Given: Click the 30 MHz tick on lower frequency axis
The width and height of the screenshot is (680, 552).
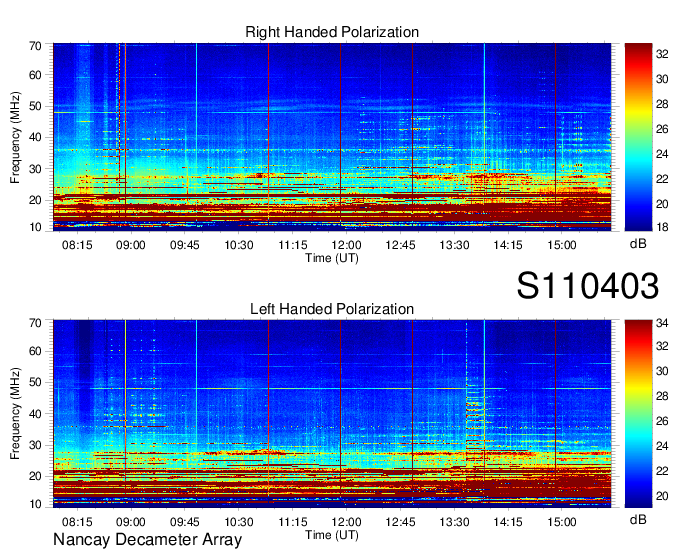Looking at the screenshot, I should 35,445.
